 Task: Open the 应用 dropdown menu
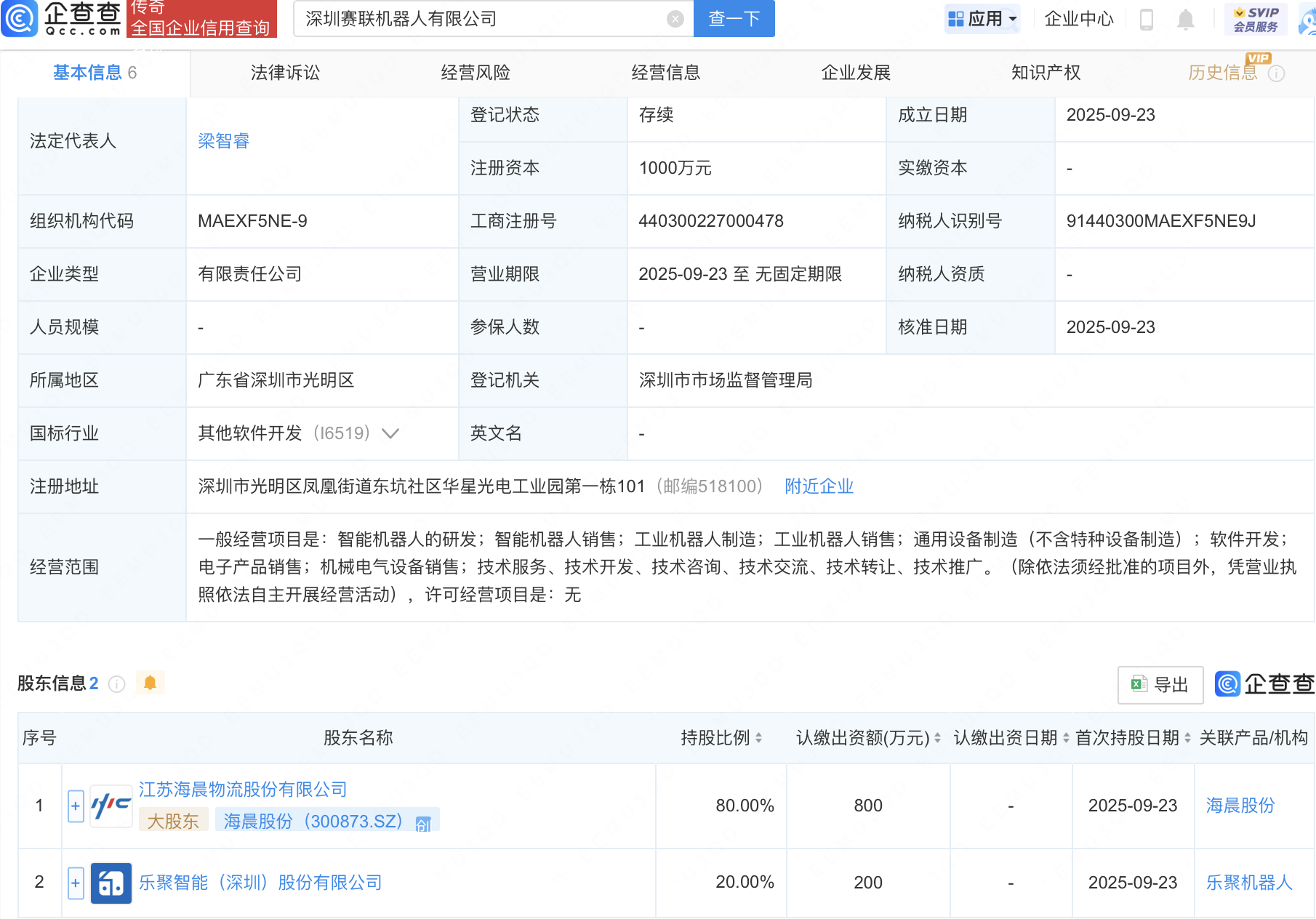(x=984, y=19)
